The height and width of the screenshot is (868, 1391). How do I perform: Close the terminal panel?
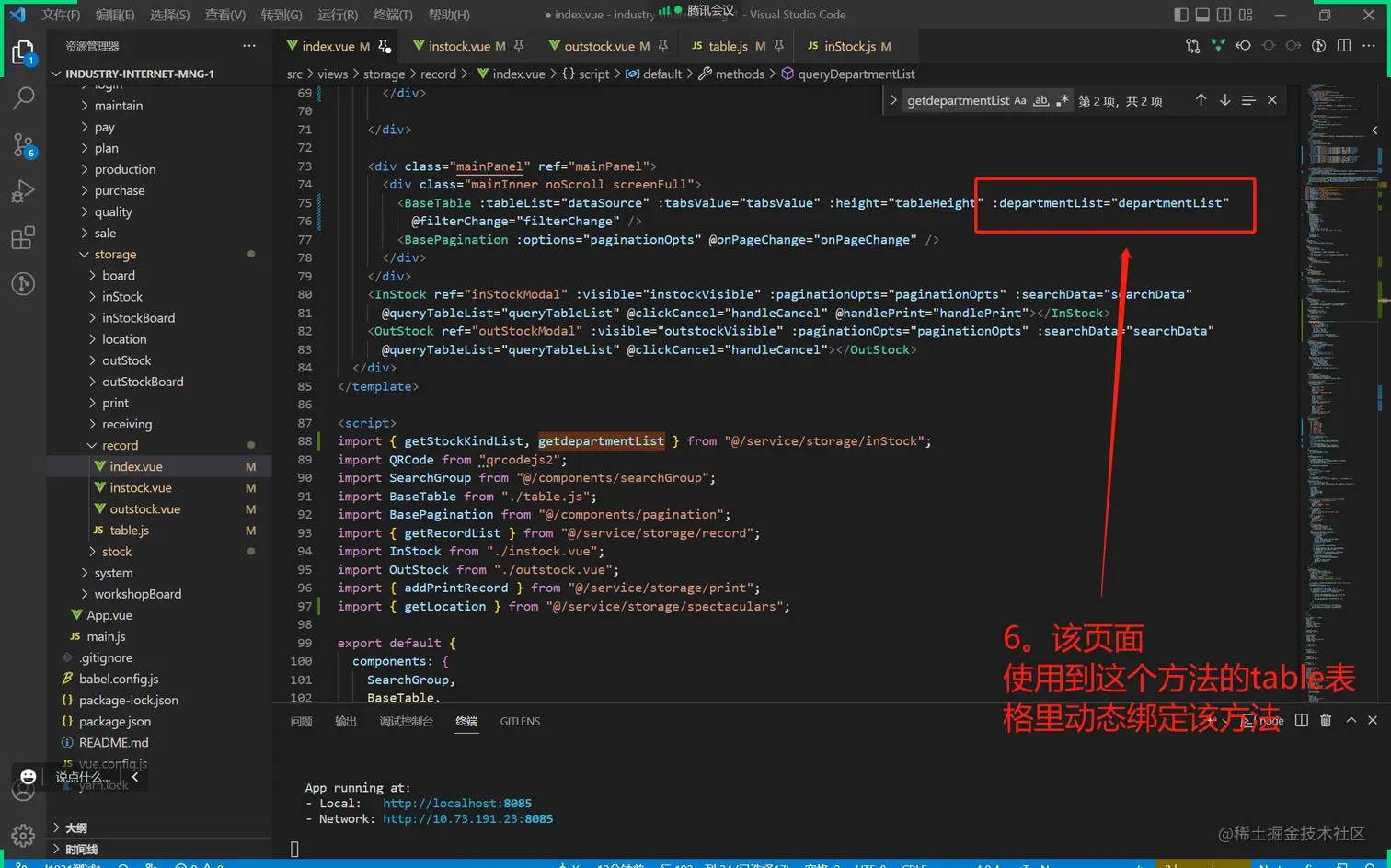coord(1373,721)
